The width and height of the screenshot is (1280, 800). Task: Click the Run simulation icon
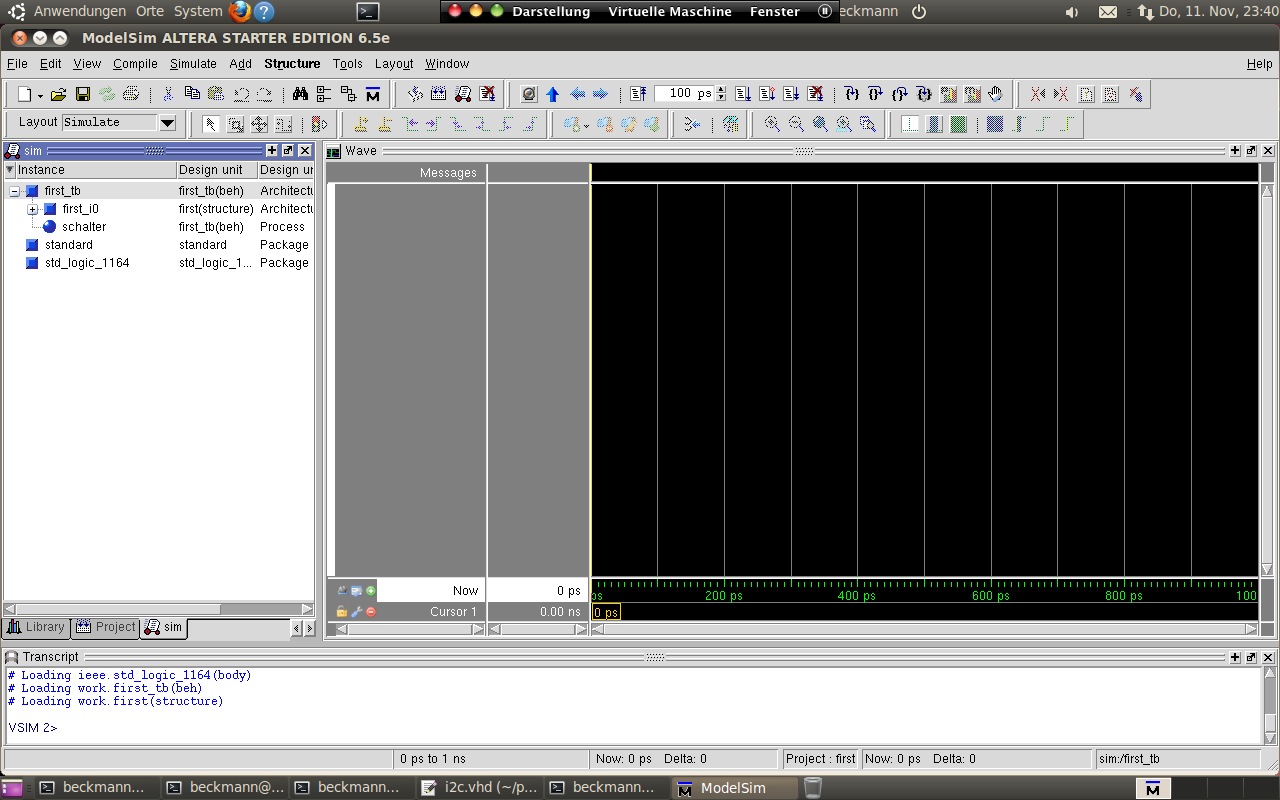pos(743,94)
